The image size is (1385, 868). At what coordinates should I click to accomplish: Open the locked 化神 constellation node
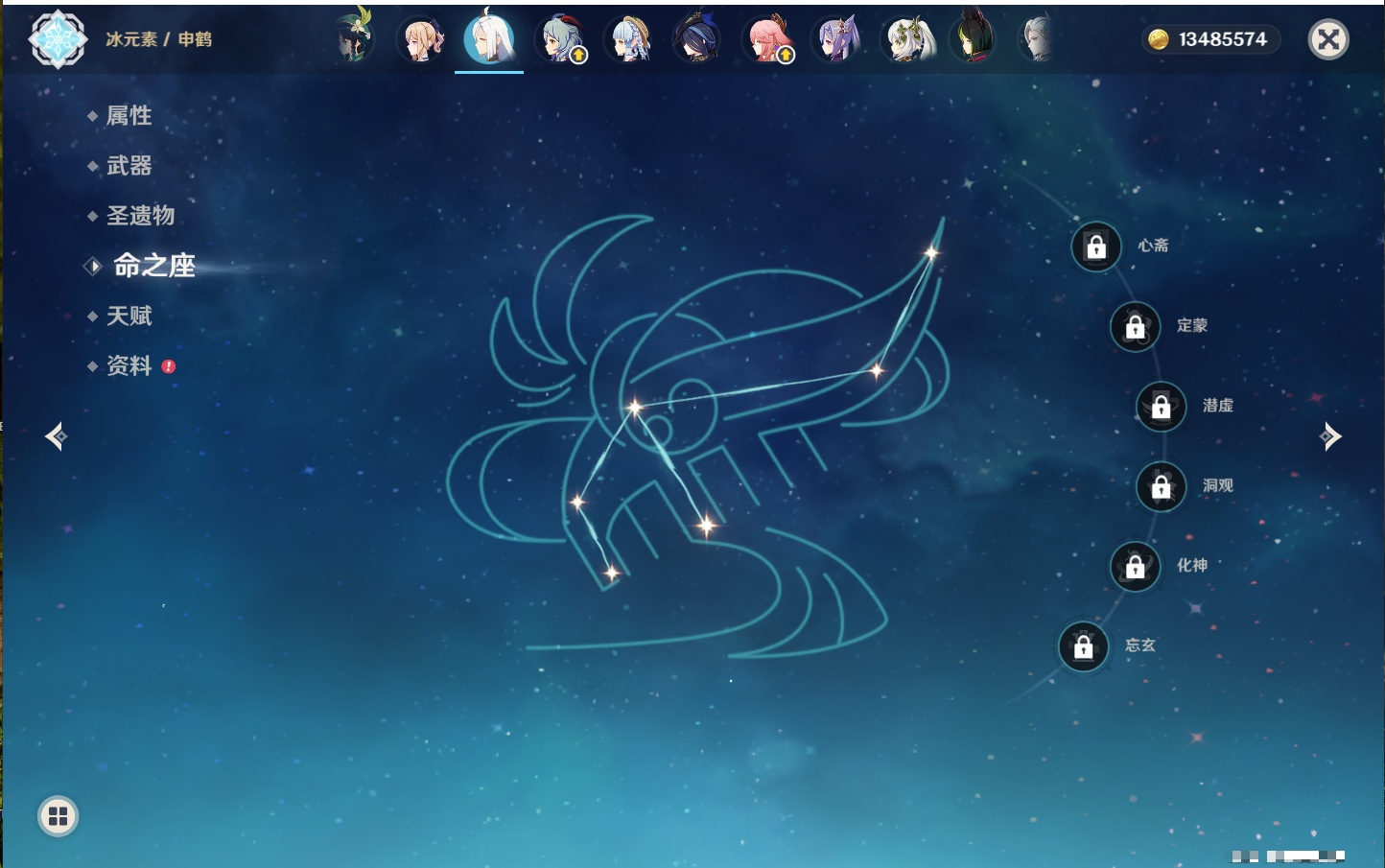pos(1136,566)
